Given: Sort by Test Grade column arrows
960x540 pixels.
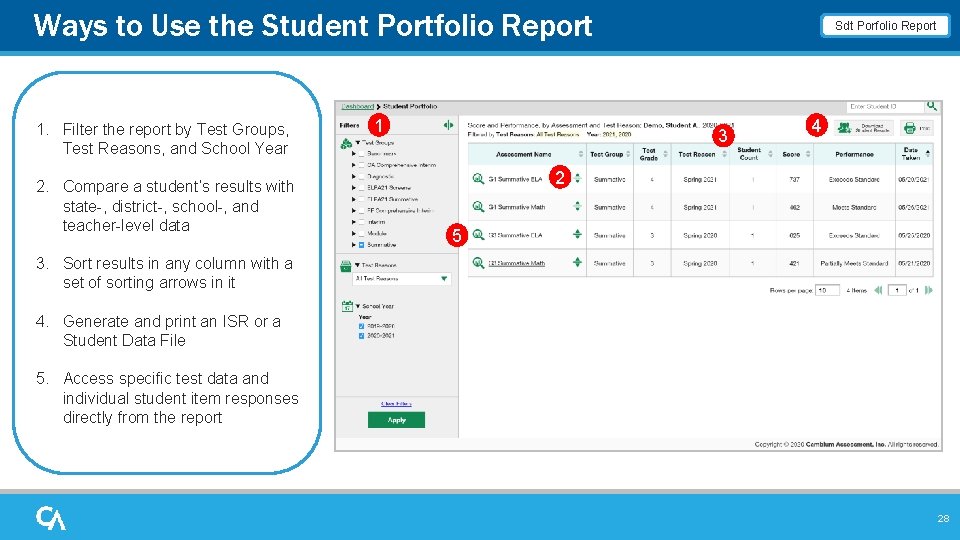Looking at the screenshot, I should 666,154.
